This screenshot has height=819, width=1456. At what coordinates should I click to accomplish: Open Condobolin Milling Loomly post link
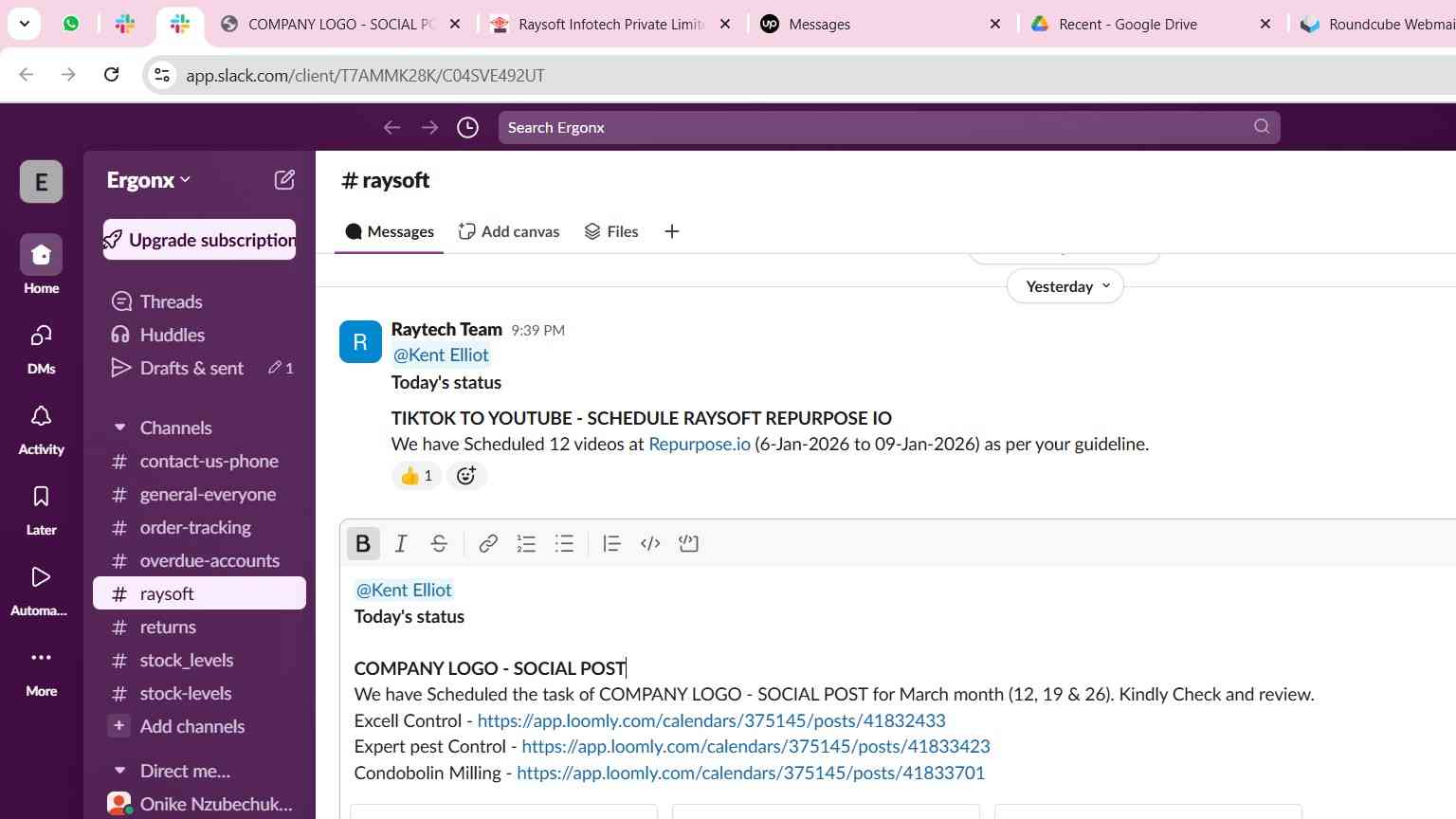tap(751, 773)
